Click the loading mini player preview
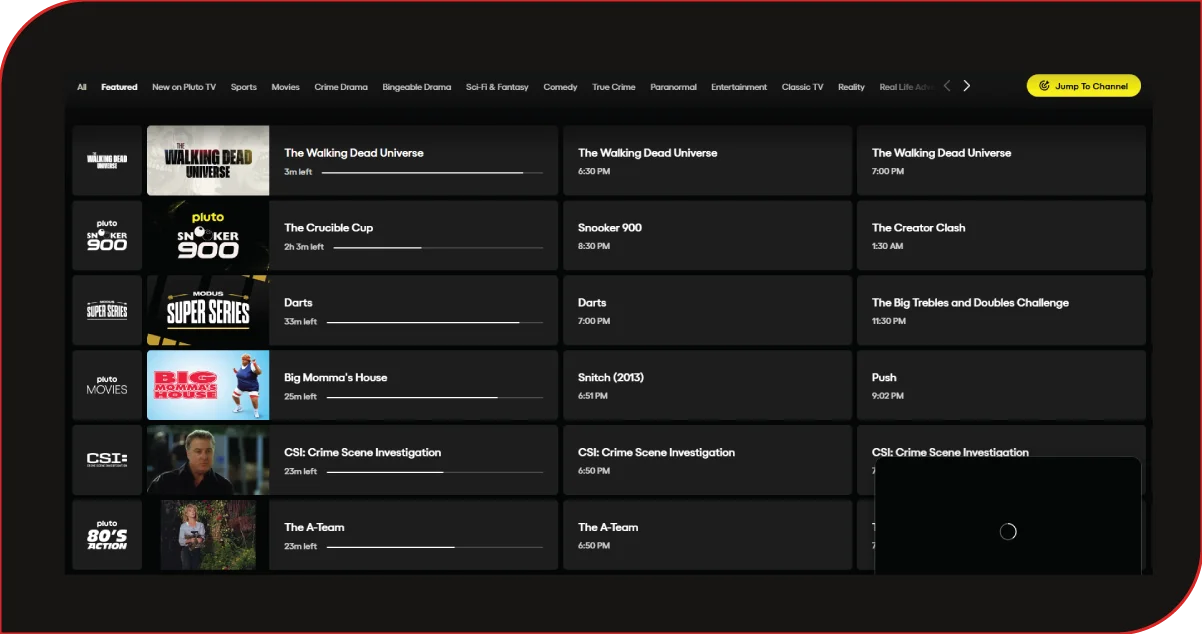Screen dimensions: 1202x634 [x=1008, y=516]
